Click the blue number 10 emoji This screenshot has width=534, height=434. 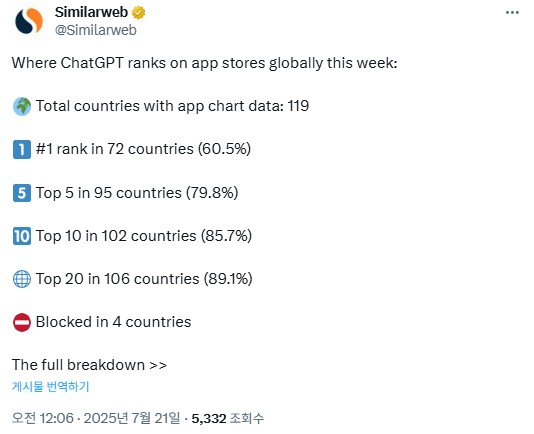22,236
